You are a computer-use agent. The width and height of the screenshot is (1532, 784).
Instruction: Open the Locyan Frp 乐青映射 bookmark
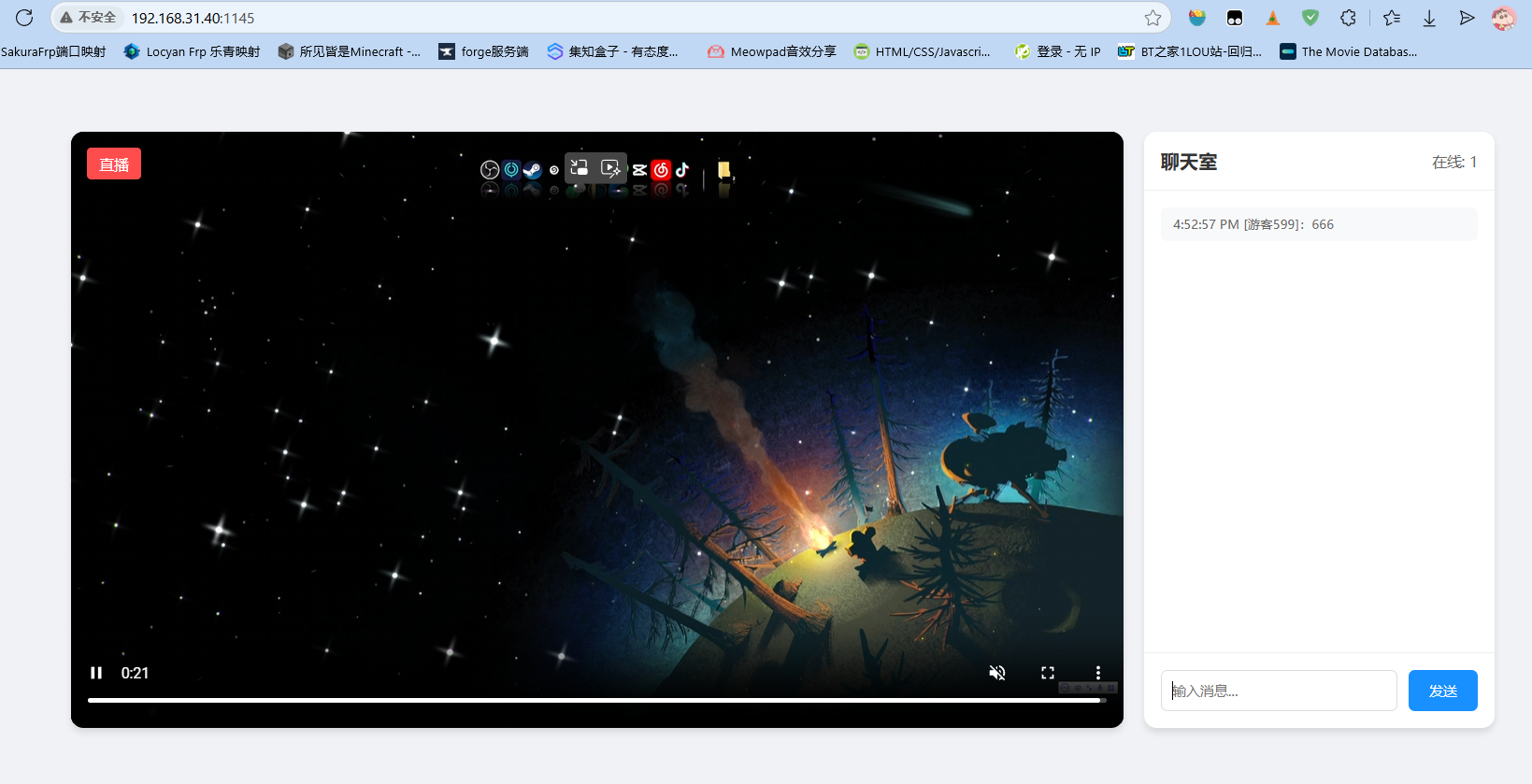point(193,51)
